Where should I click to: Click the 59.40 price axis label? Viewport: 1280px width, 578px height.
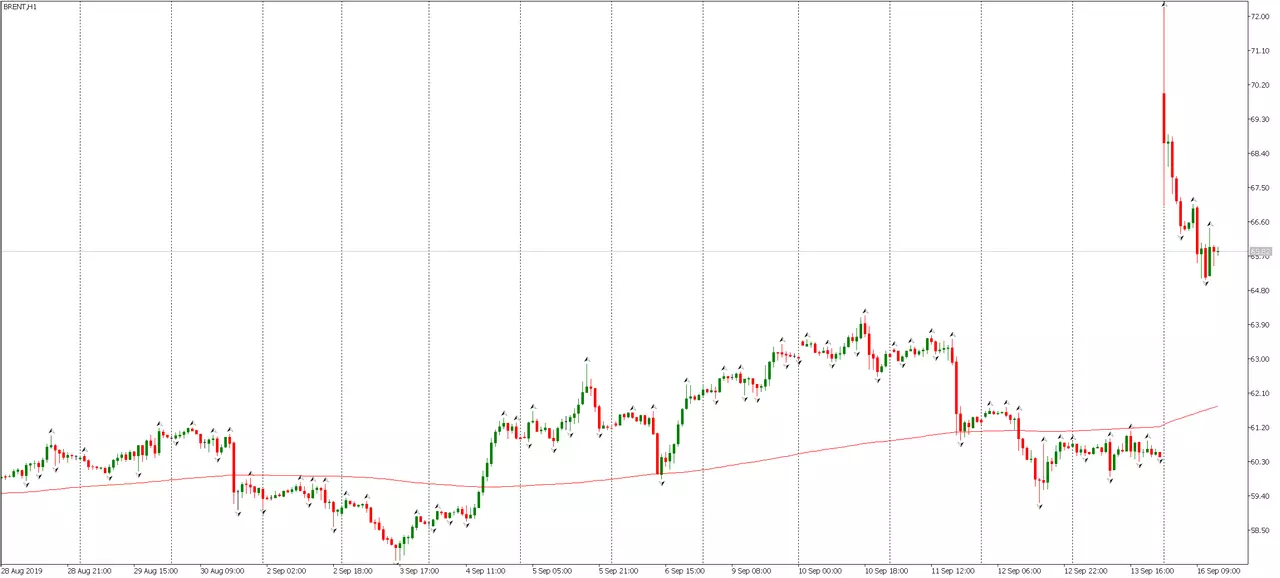point(1260,496)
